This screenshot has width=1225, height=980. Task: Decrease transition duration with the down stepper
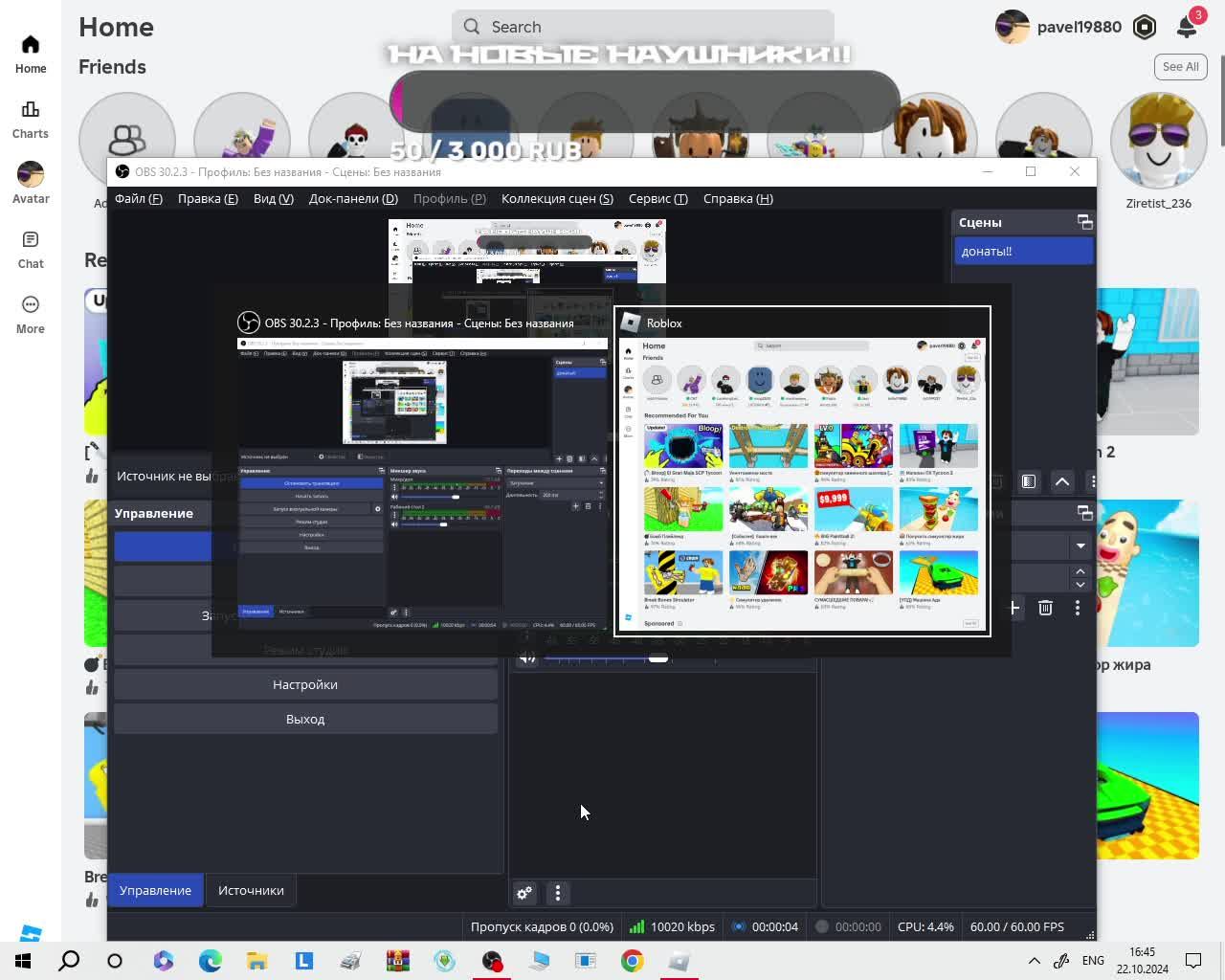tap(1080, 584)
